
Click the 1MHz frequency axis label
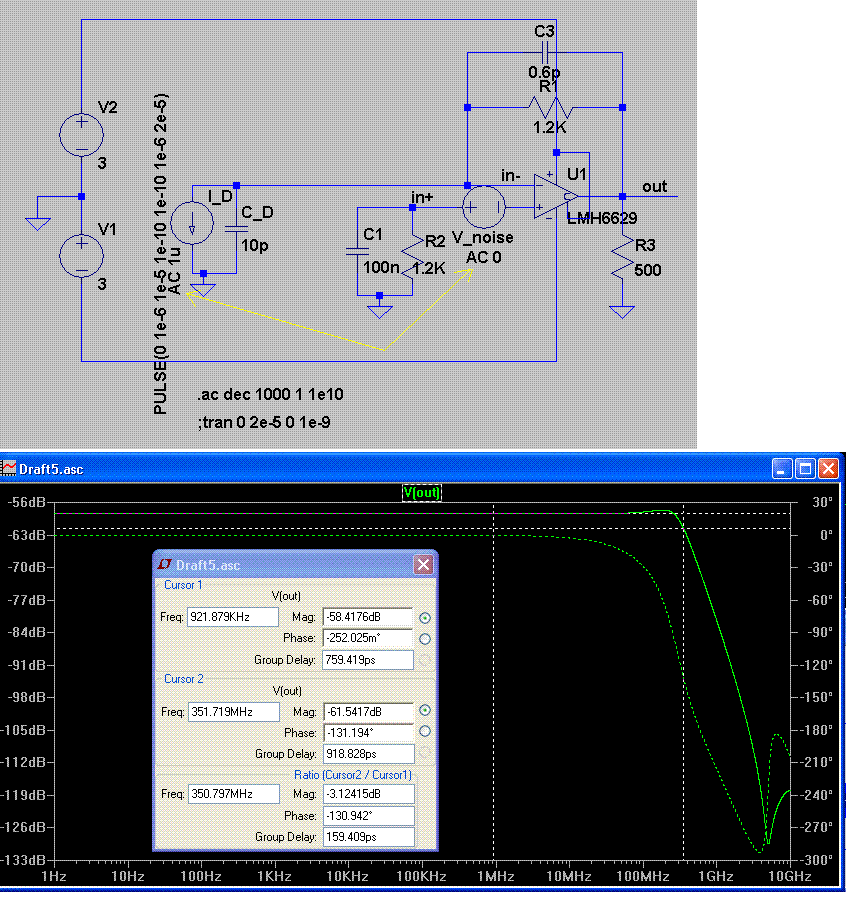[495, 876]
